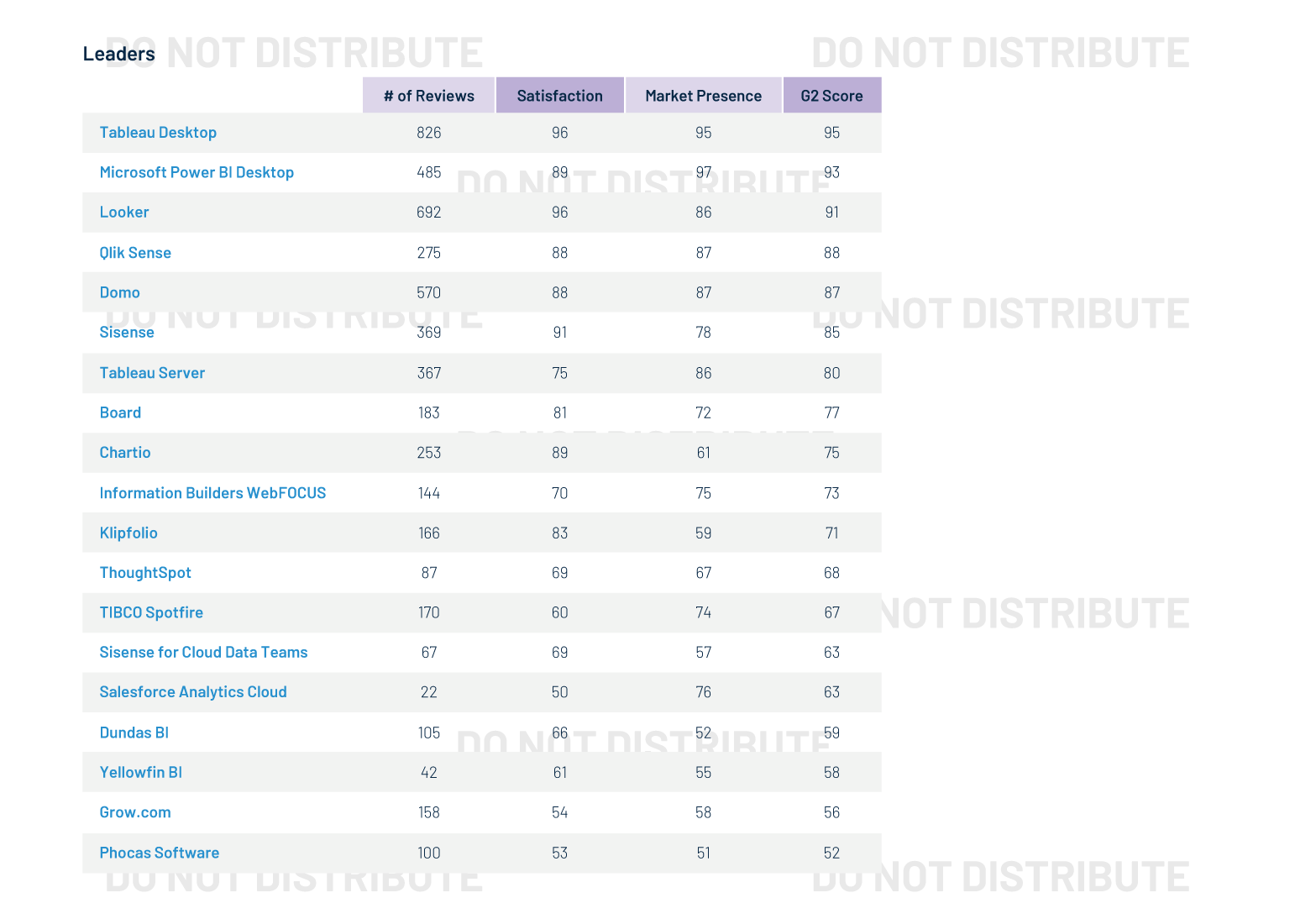Click the Grow.com link
Screen dimensions: 1316x919
(x=134, y=812)
